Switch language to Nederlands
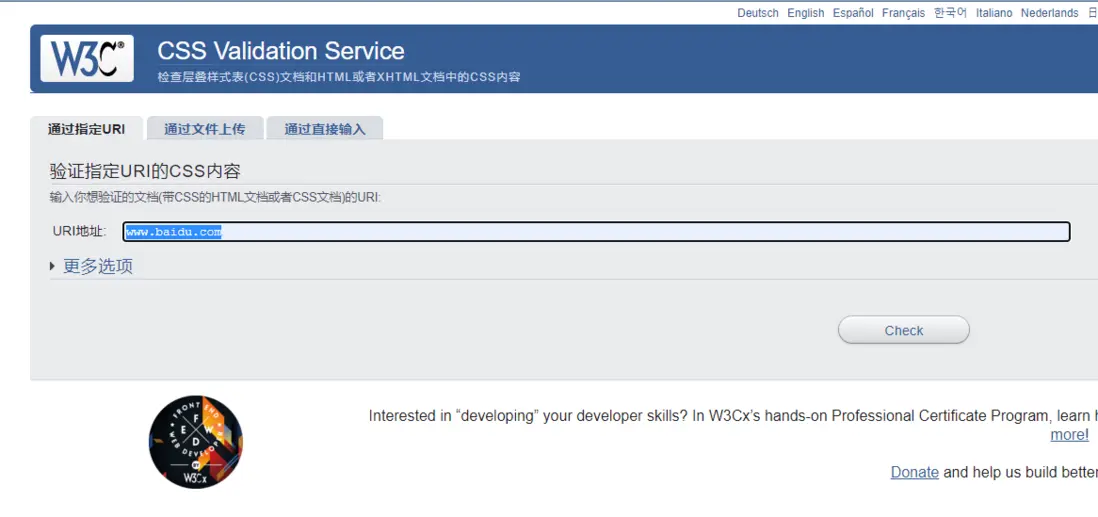Viewport: 1098px width, 517px height. tap(1049, 13)
